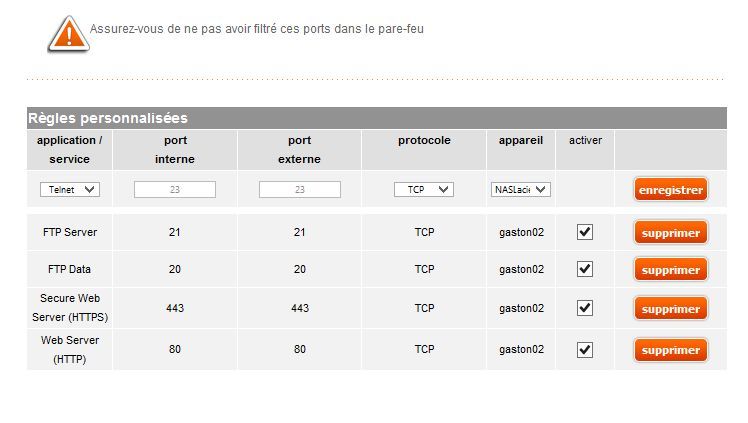
Task: Delete the Web Server (HTTP) rule
Action: (x=670, y=350)
